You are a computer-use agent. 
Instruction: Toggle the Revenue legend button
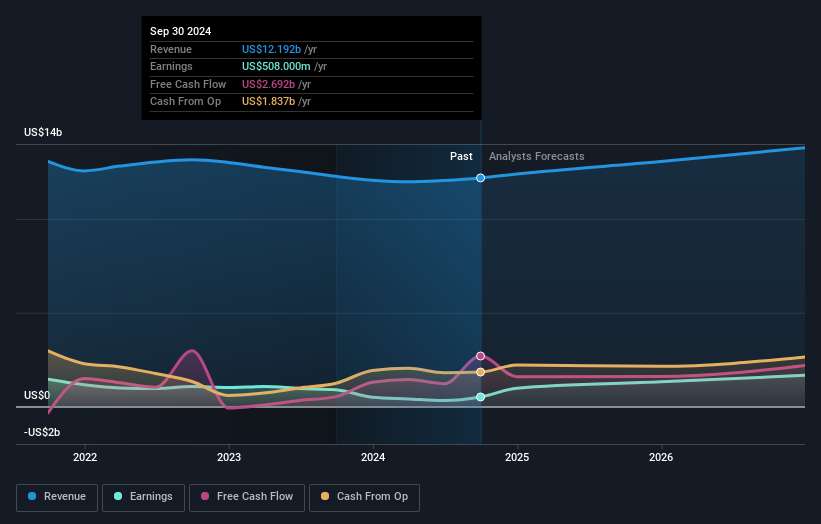pos(57,497)
